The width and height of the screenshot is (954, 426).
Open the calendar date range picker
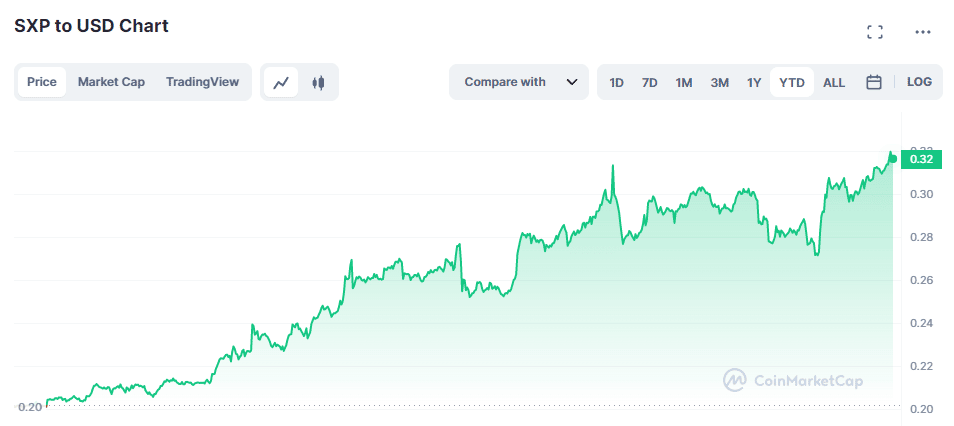(874, 82)
